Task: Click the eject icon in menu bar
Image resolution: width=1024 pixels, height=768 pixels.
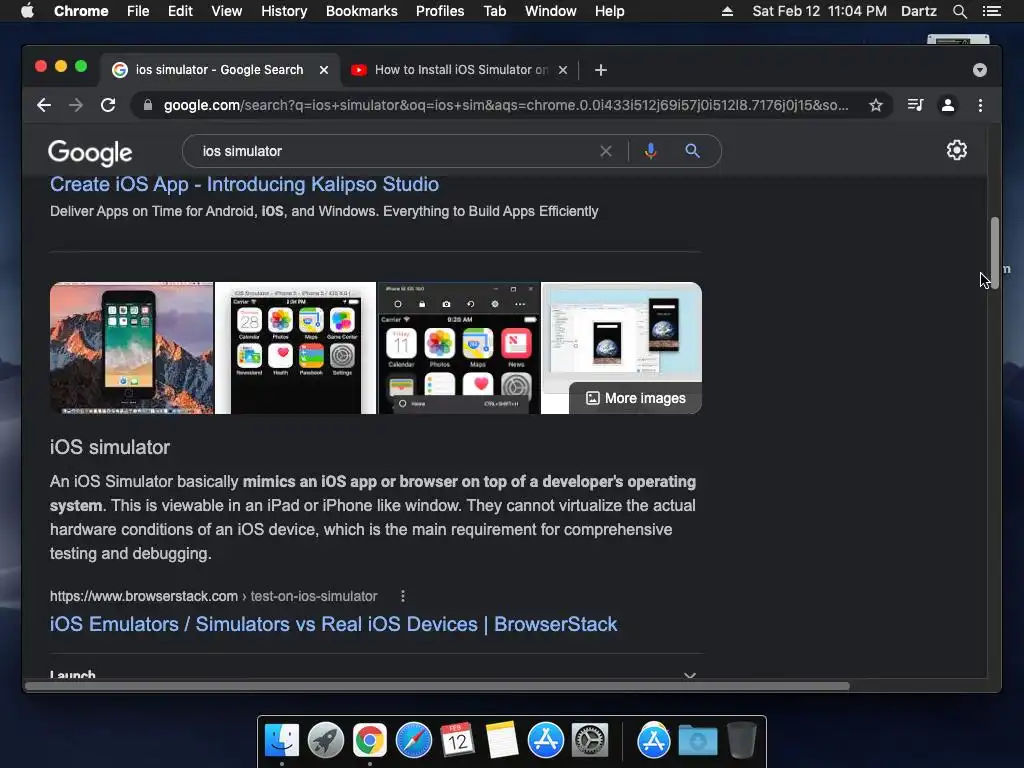Action: [x=727, y=11]
